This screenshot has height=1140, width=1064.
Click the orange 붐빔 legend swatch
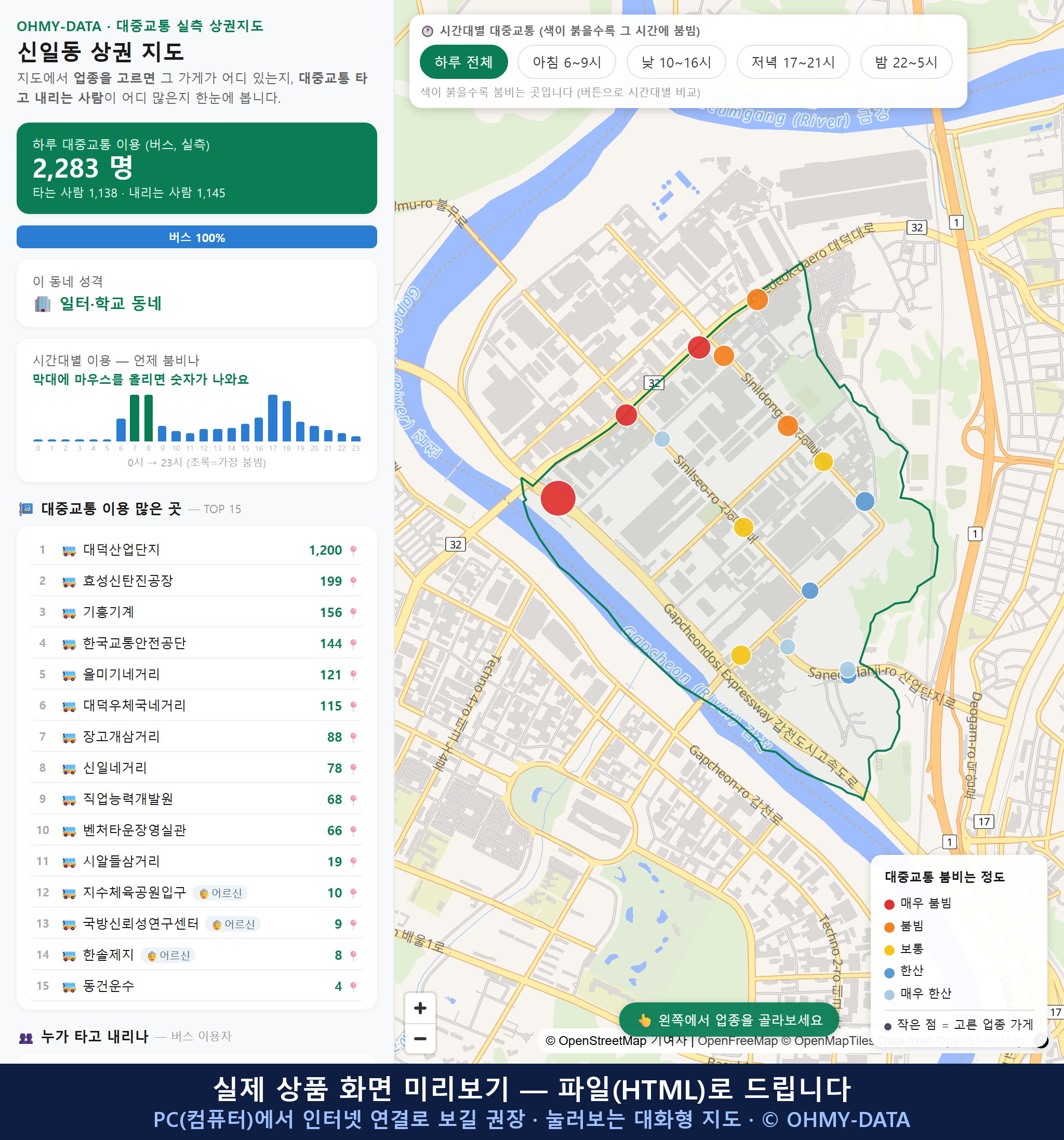pyautogui.click(x=889, y=927)
